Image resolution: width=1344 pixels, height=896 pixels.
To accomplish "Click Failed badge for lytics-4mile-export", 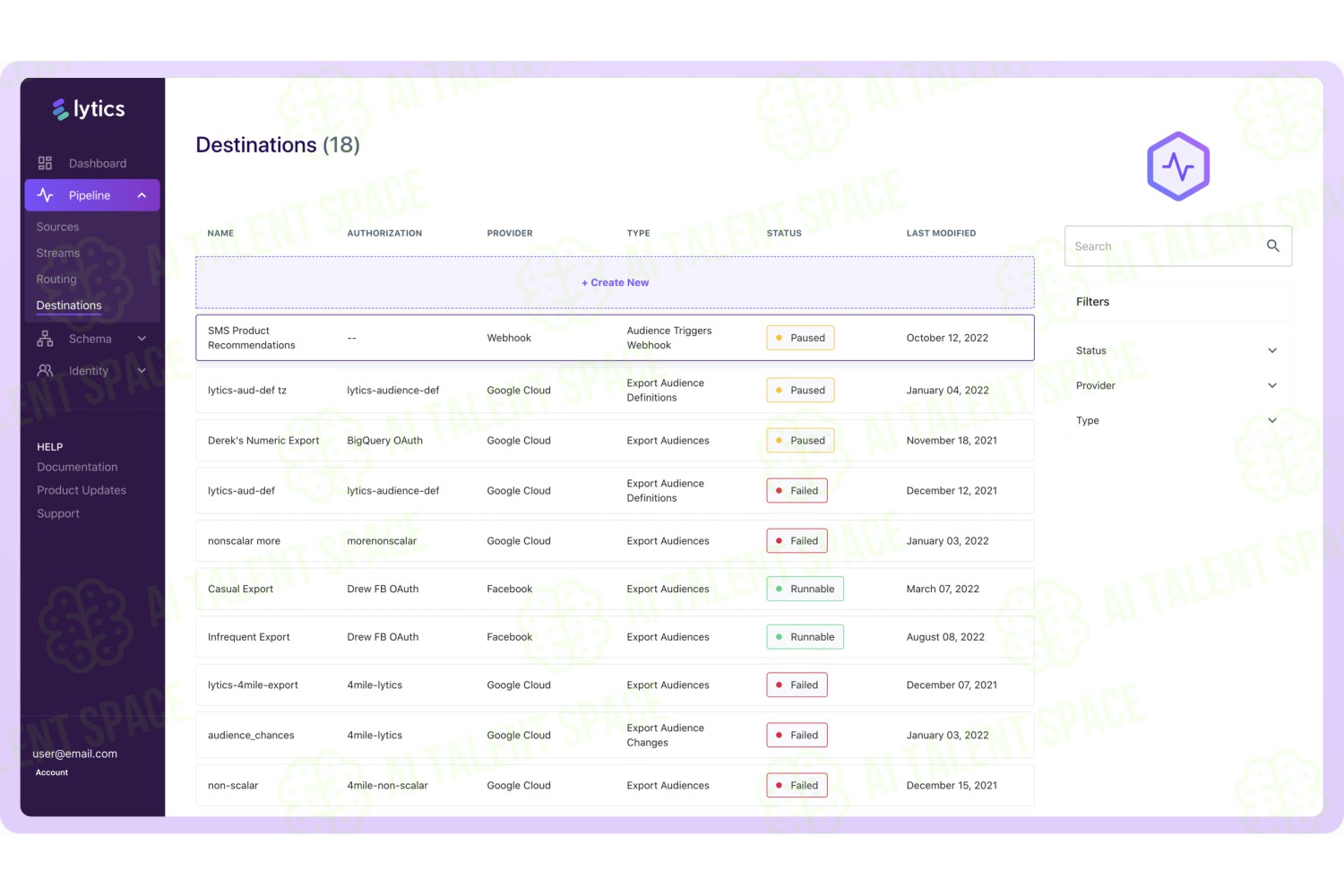I will [x=797, y=685].
